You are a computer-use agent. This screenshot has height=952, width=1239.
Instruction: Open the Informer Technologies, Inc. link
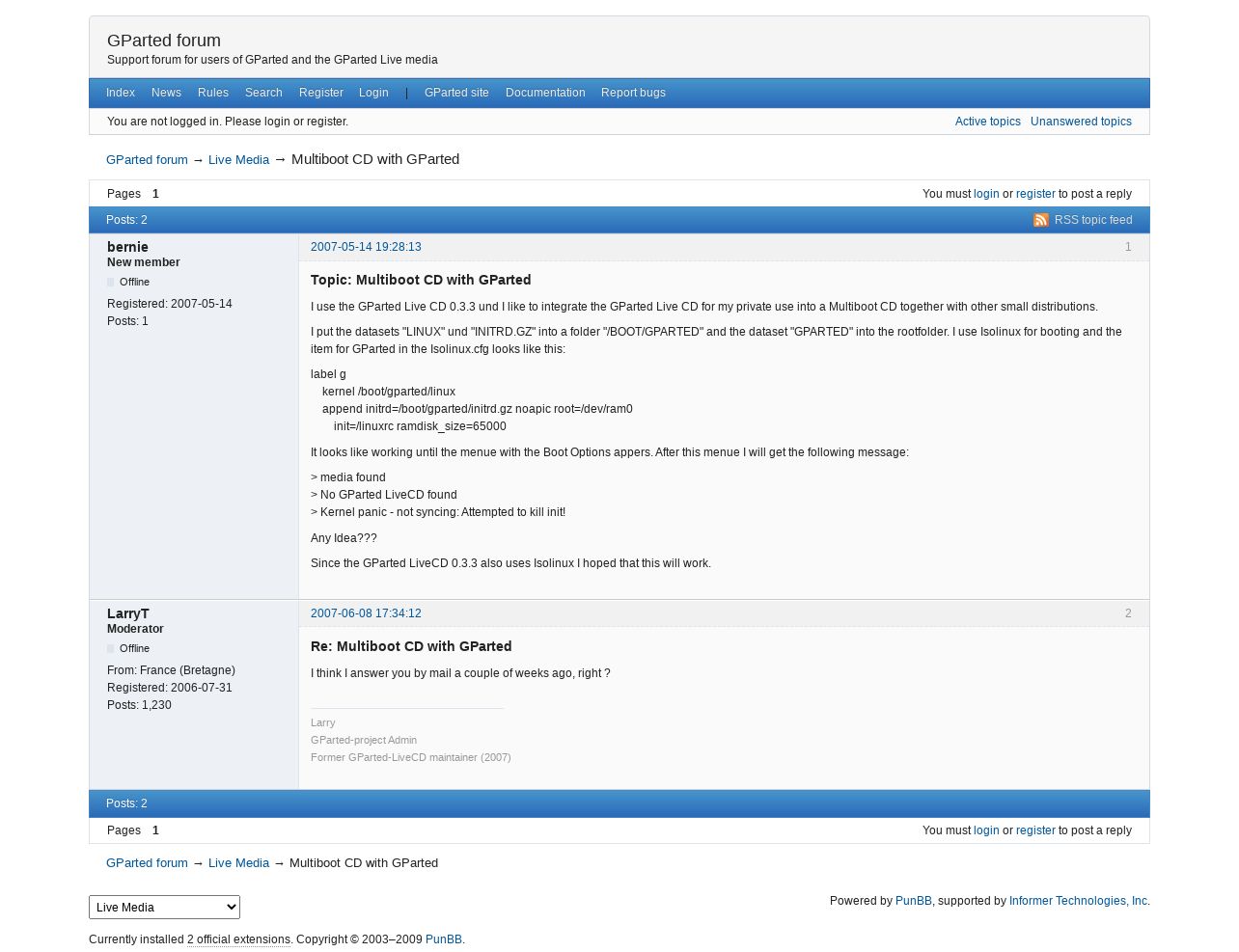coord(1078,901)
